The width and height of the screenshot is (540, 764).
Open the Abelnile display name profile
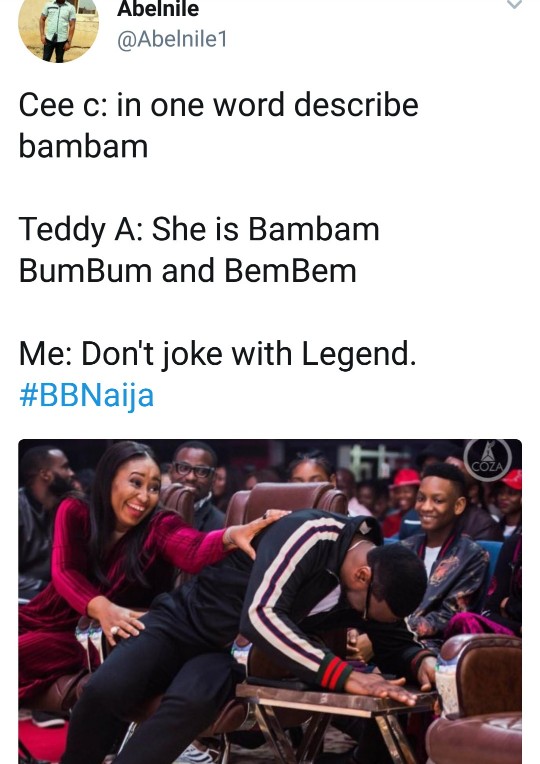[x=158, y=9]
